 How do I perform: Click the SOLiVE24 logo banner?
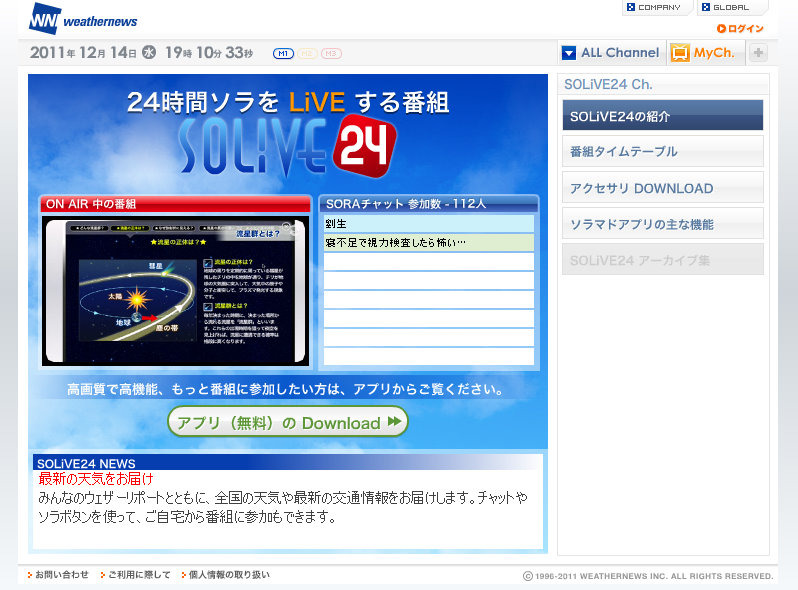click(x=288, y=146)
